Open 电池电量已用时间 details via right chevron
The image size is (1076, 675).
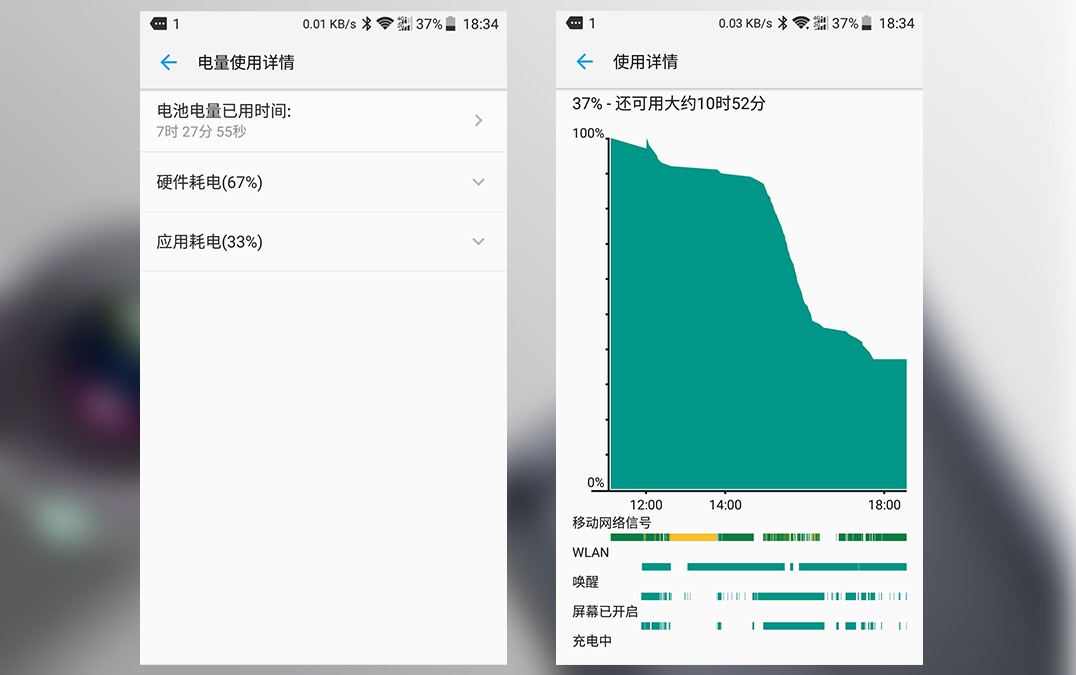coord(479,120)
